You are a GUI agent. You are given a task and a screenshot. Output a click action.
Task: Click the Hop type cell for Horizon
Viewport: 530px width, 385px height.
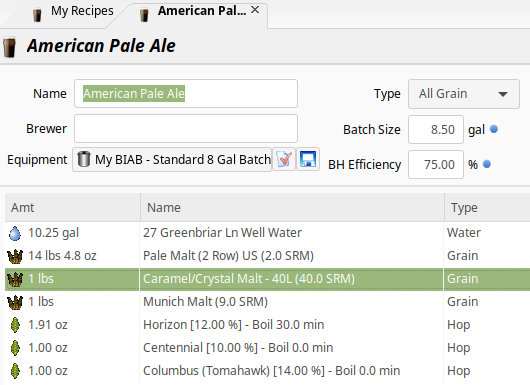pos(459,325)
